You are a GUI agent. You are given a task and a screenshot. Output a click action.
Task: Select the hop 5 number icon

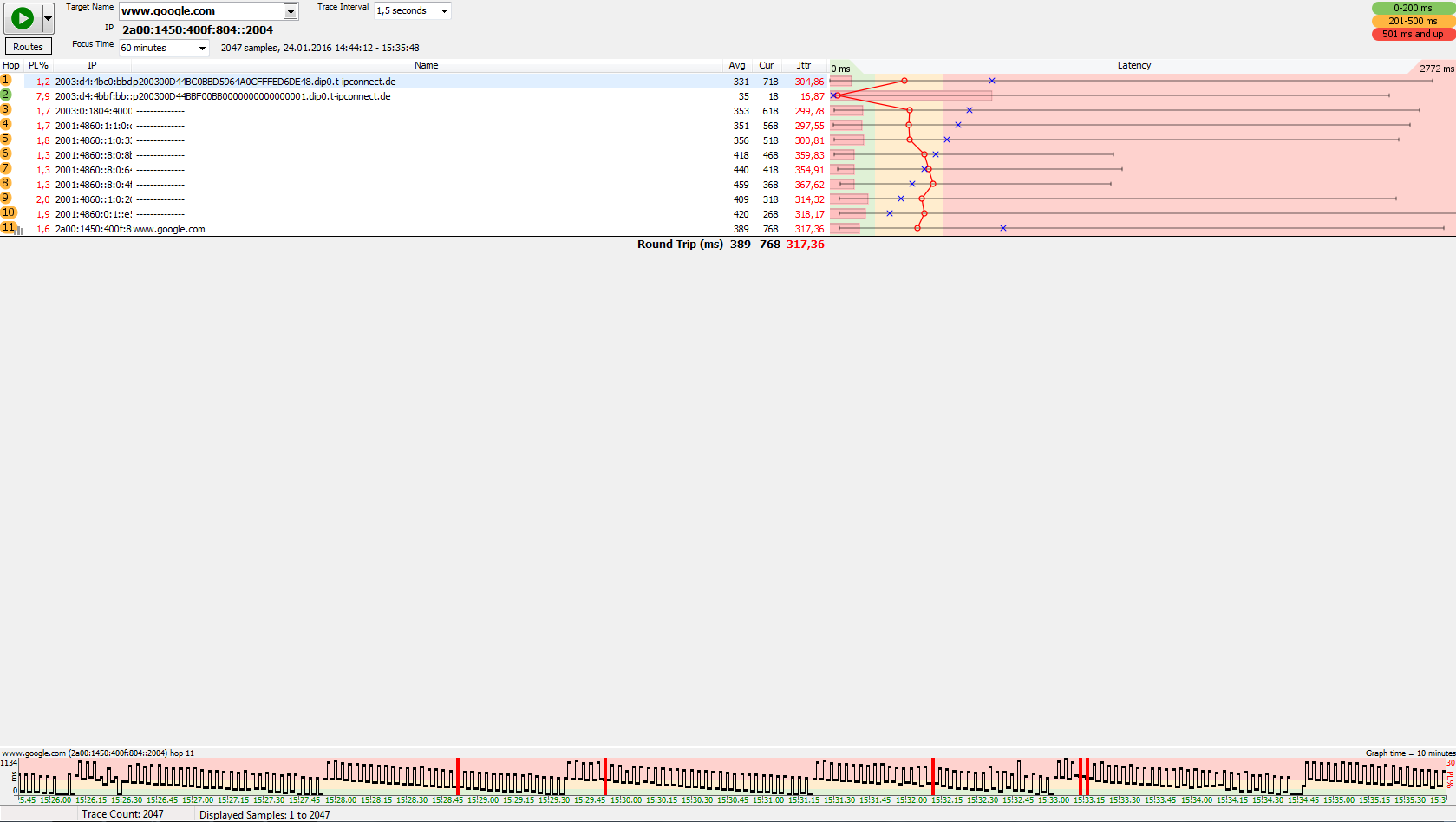pyautogui.click(x=6, y=140)
